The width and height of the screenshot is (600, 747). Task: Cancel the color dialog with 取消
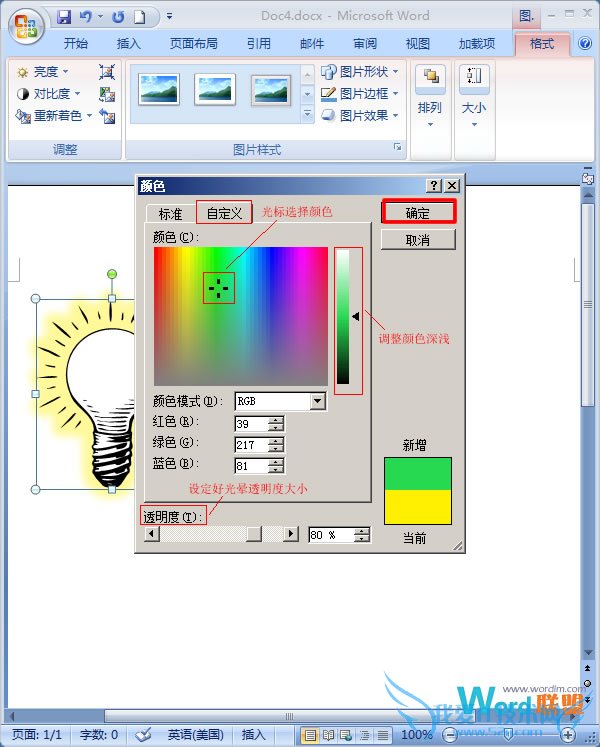coord(418,240)
